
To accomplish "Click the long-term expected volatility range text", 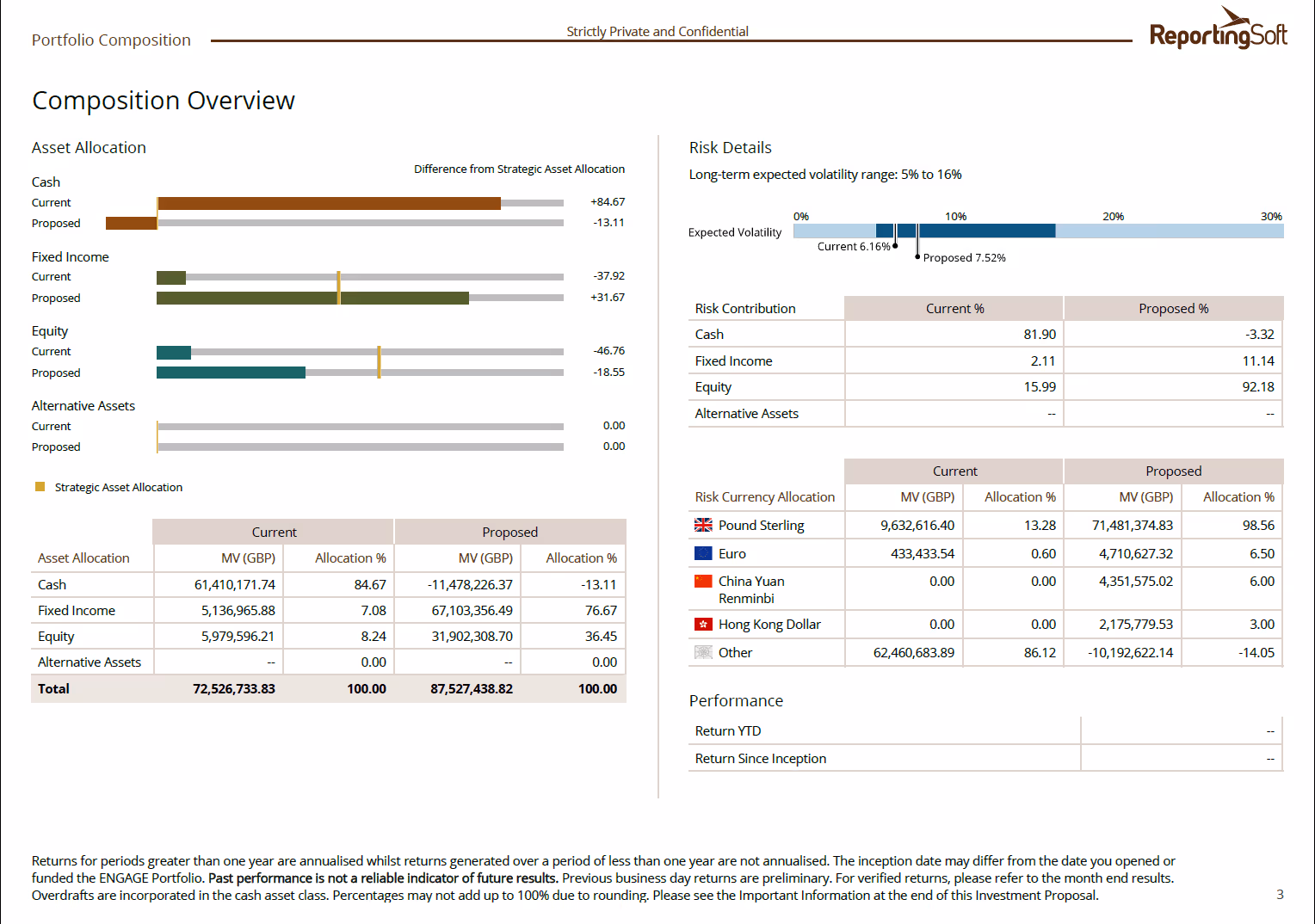I will [825, 174].
